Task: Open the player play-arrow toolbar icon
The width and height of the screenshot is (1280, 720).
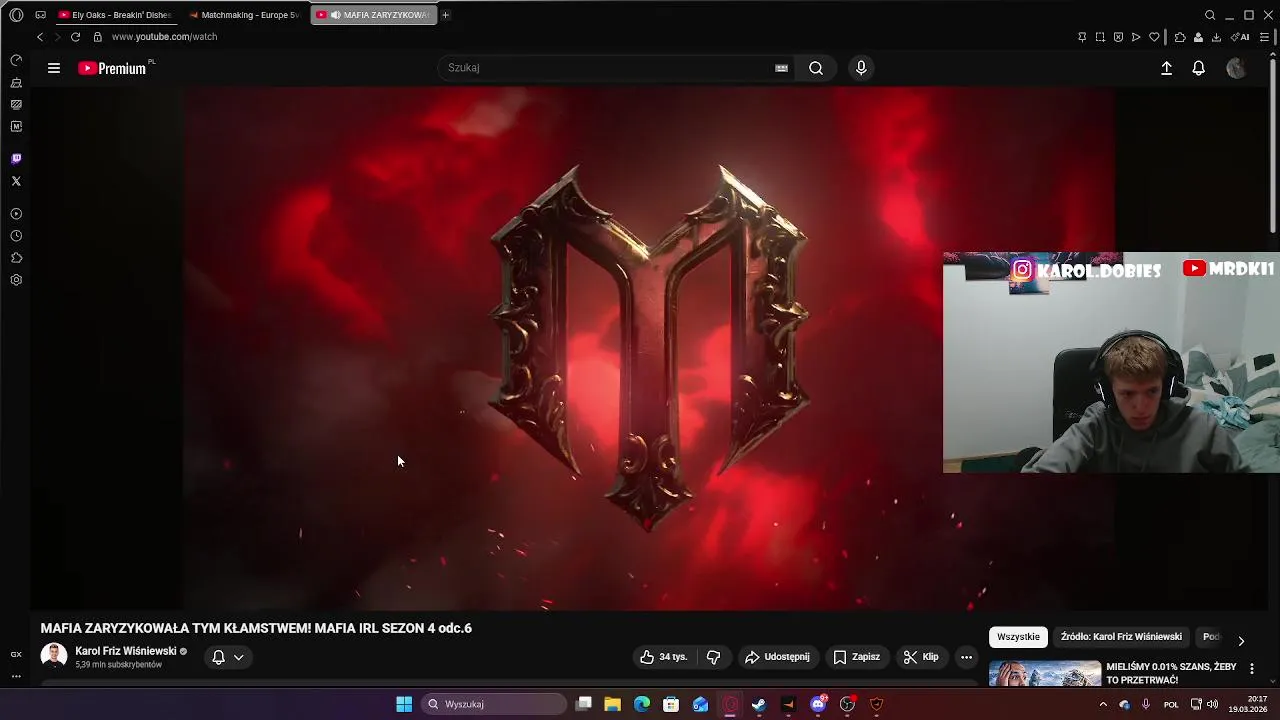Action: pos(1136,37)
